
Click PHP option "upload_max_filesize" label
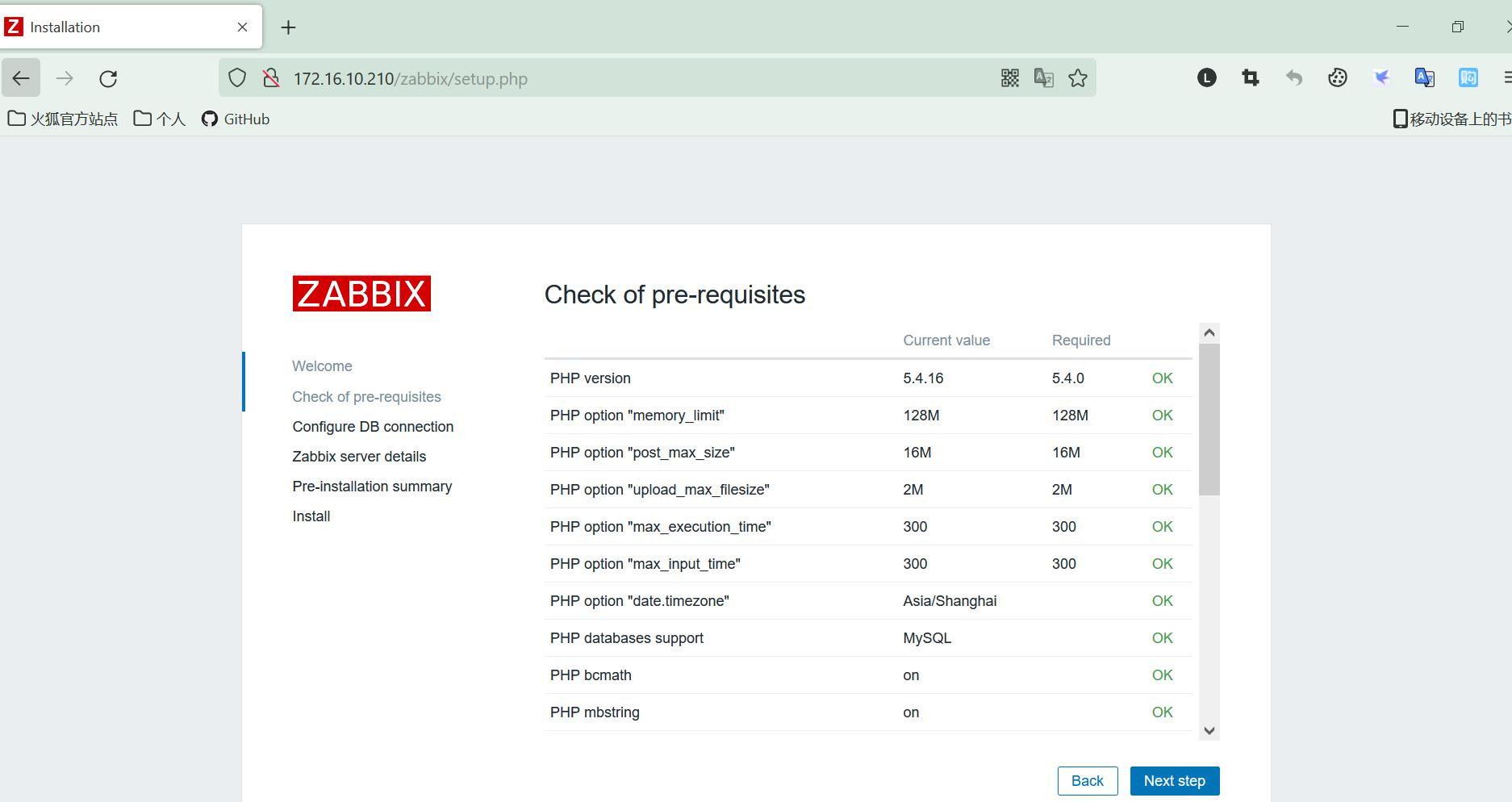coord(660,490)
